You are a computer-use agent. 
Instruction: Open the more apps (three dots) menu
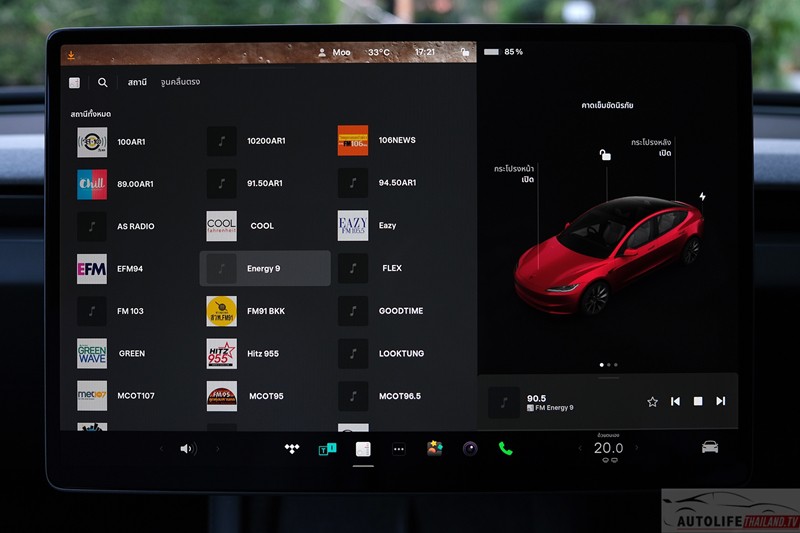399,449
